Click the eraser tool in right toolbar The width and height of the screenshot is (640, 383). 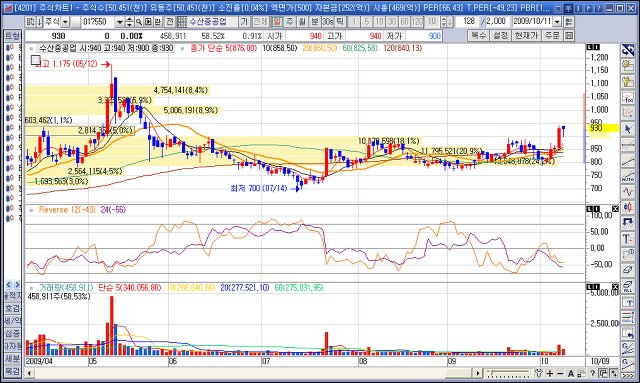(x=628, y=270)
